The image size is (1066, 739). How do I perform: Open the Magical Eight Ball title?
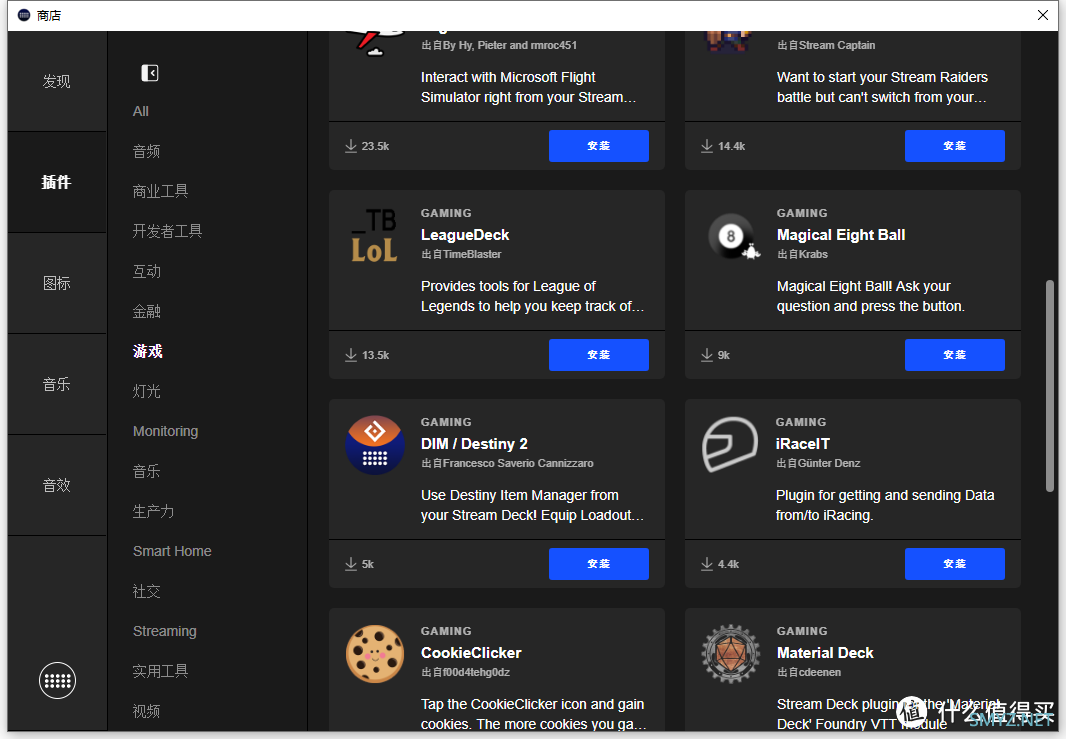pyautogui.click(x=841, y=235)
